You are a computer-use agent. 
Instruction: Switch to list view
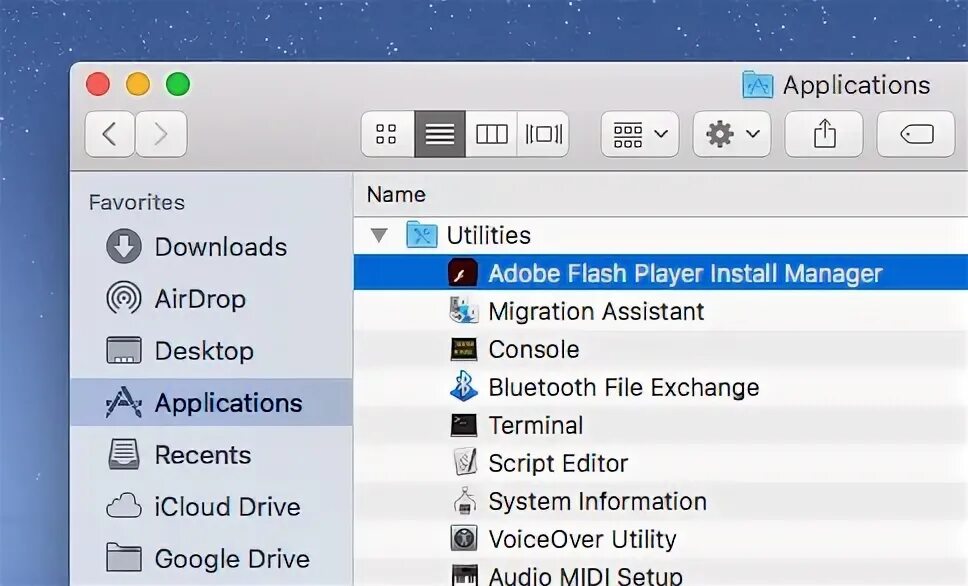(440, 134)
